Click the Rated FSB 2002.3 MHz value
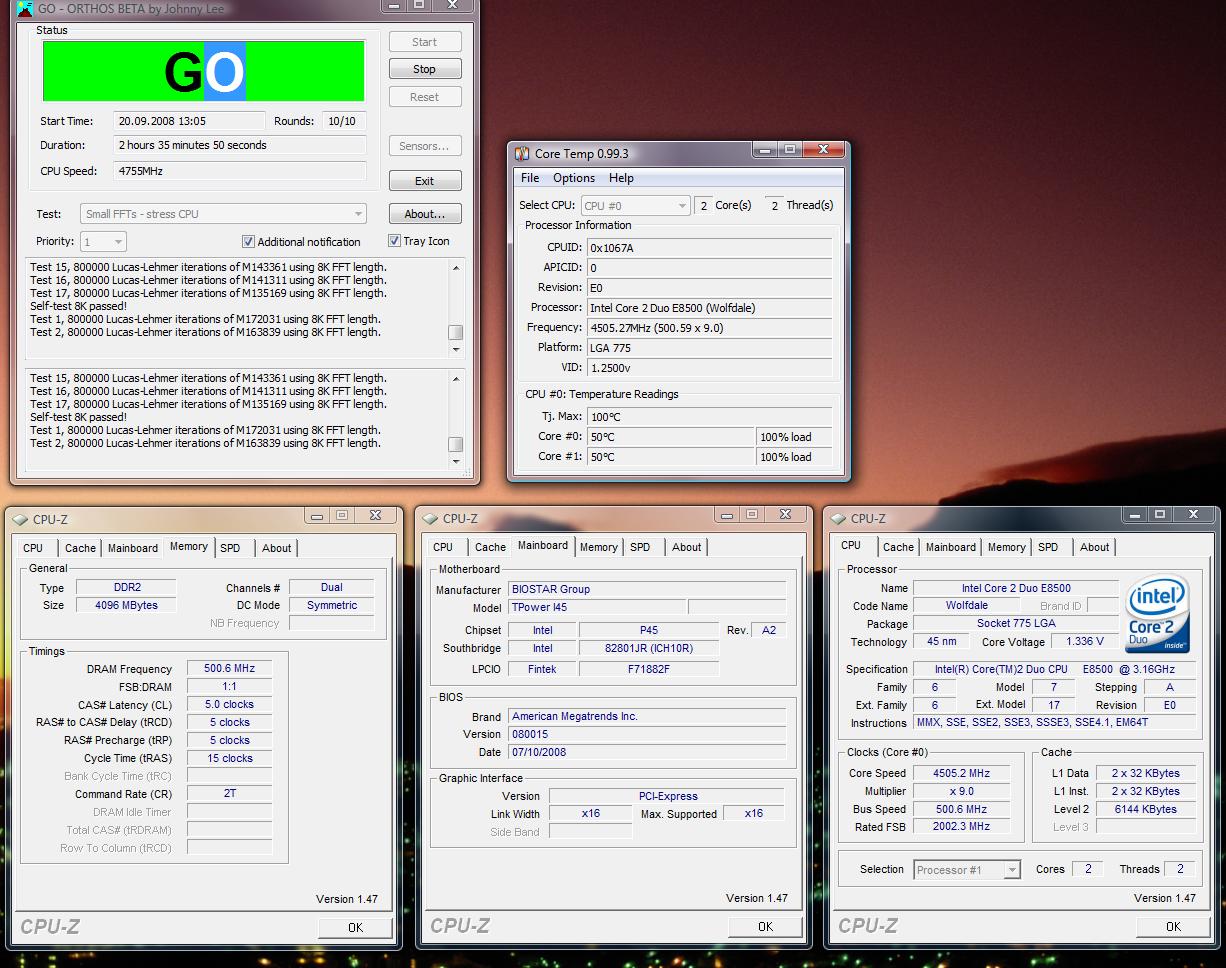Viewport: 1226px width, 968px height. [961, 827]
